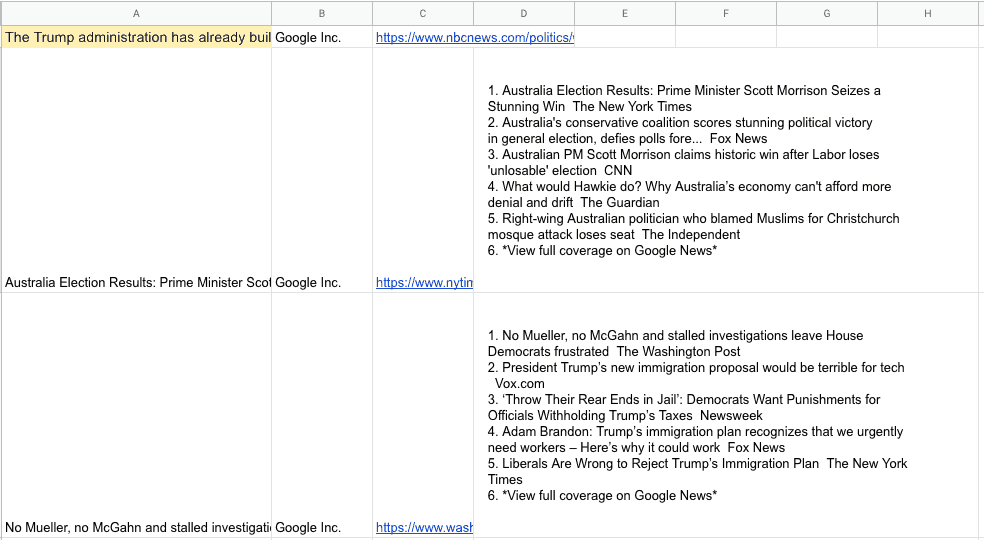Select column E header
Image resolution: width=984 pixels, height=540 pixels.
625,13
